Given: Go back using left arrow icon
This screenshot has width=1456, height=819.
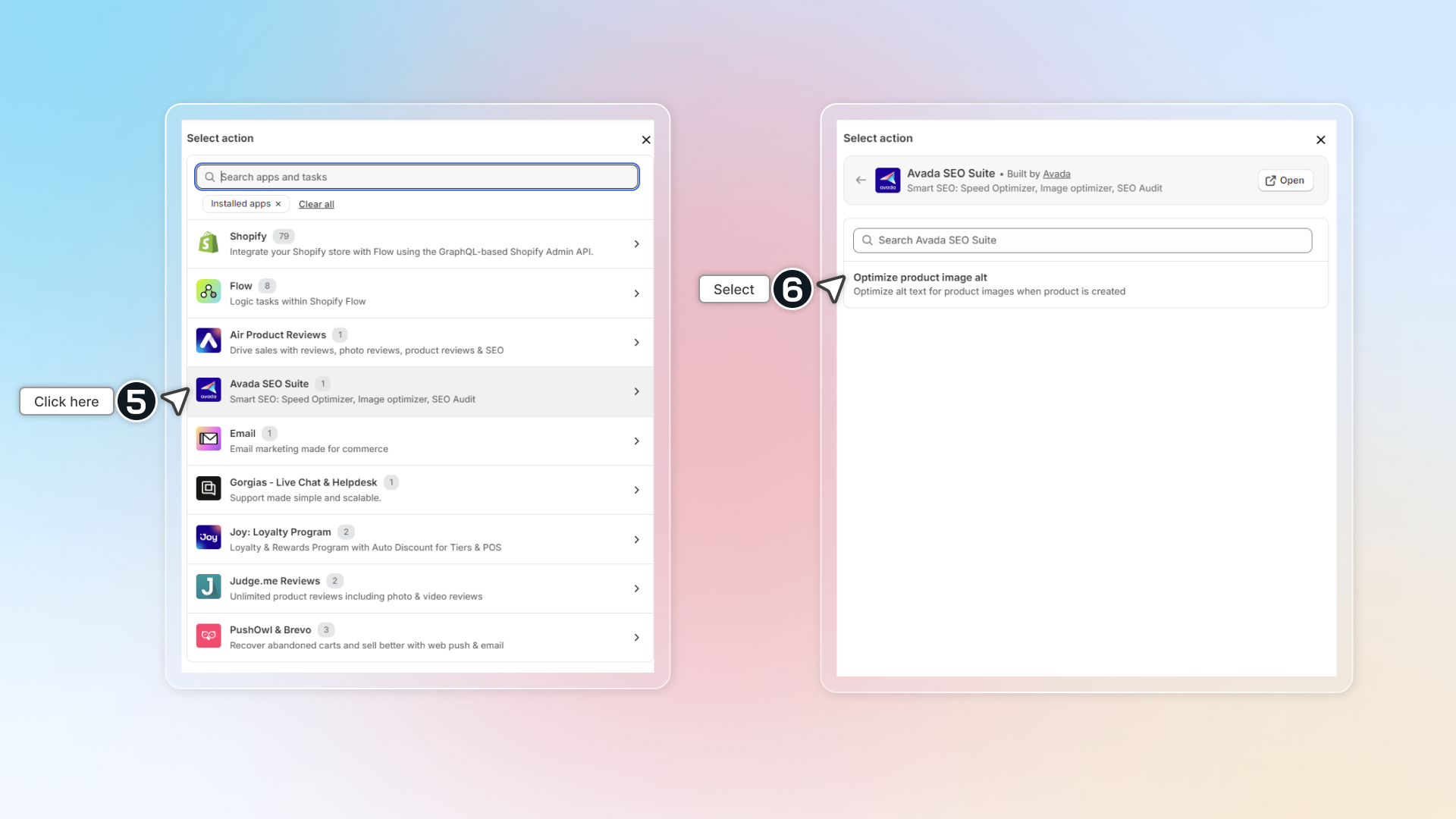Looking at the screenshot, I should point(861,180).
